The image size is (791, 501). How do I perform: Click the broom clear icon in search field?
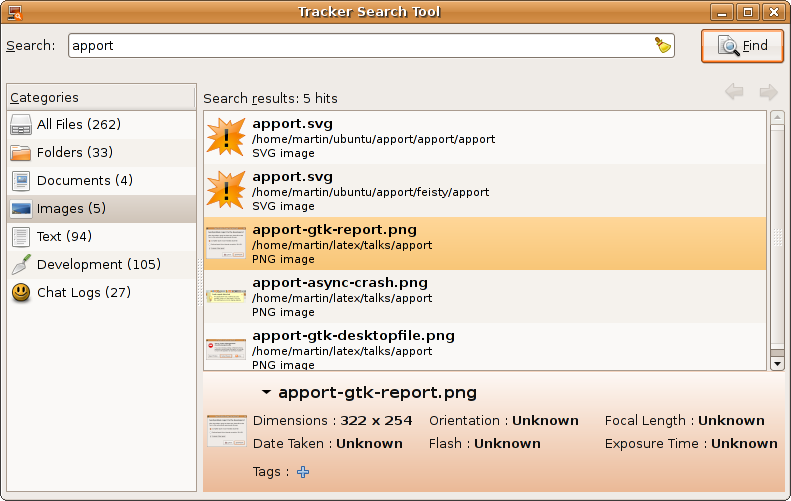[x=662, y=45]
